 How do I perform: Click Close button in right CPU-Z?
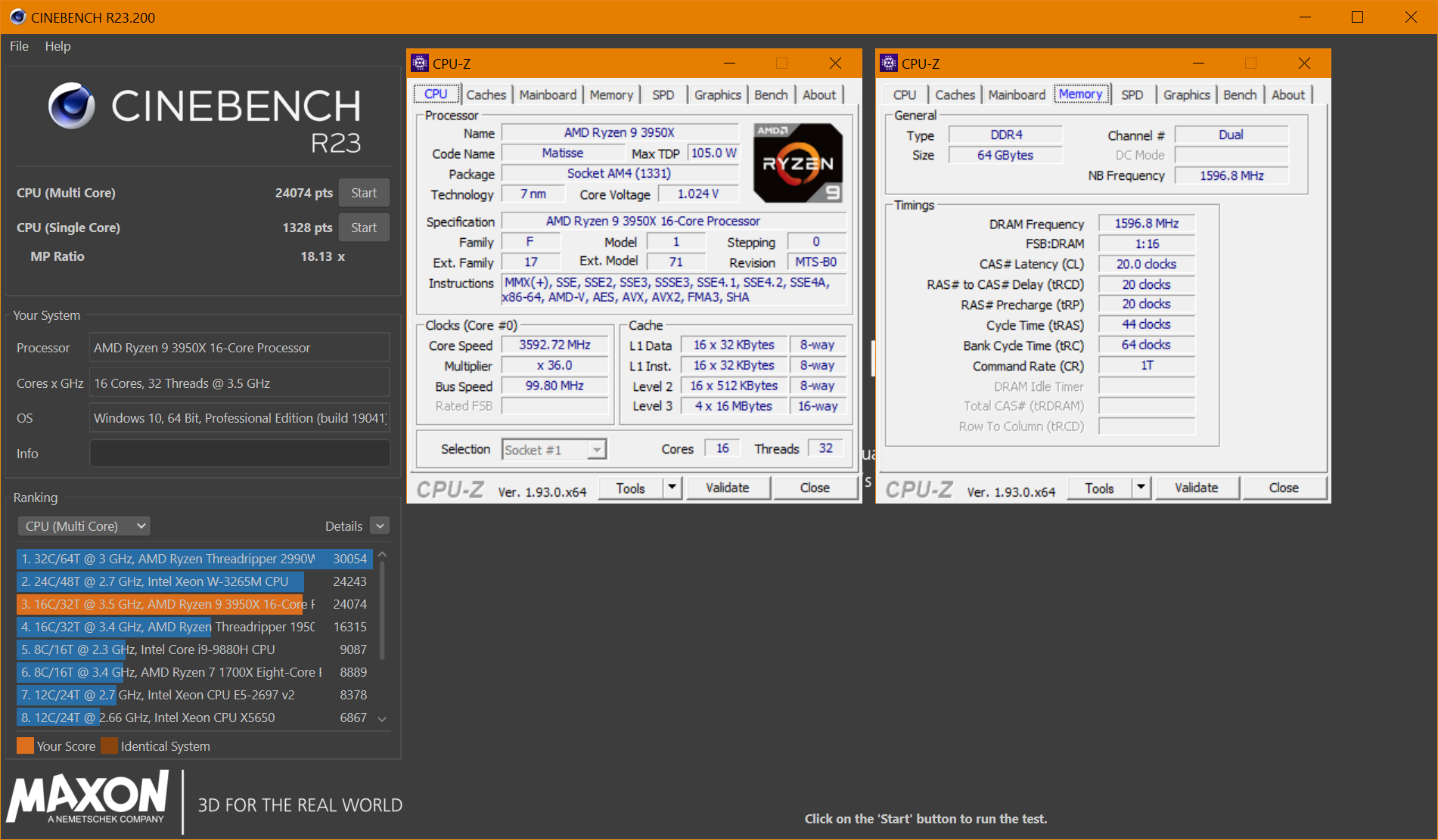[1284, 488]
